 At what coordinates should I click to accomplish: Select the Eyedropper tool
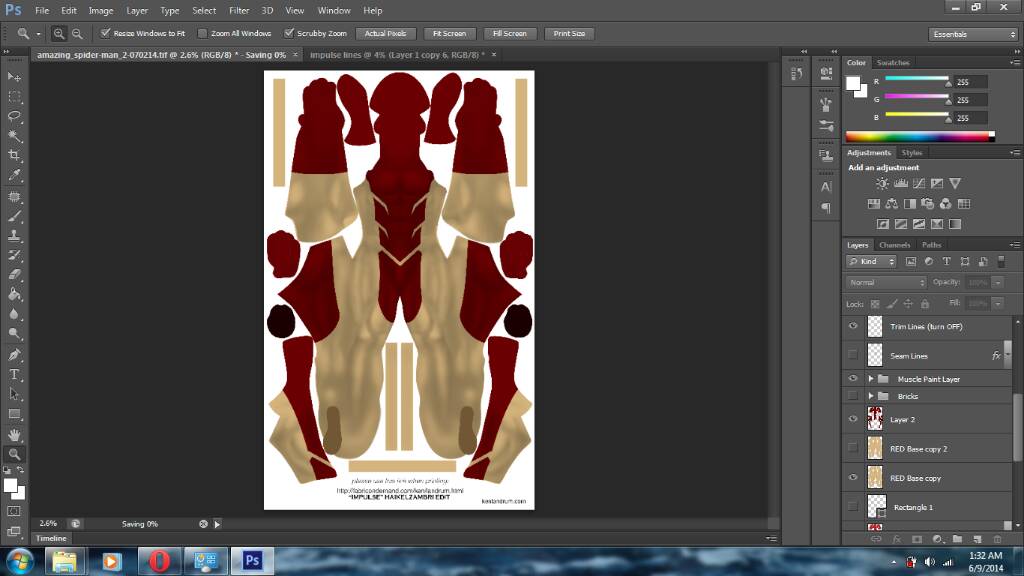pyautogui.click(x=14, y=175)
